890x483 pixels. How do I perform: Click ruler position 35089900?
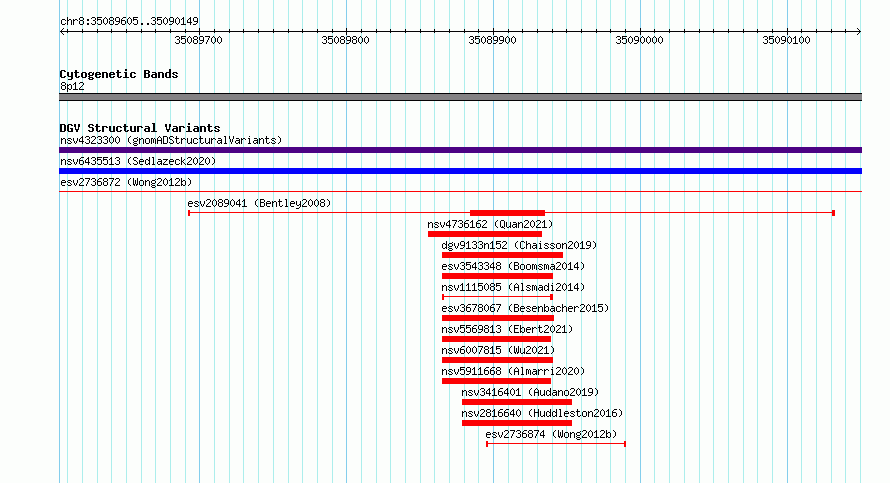pos(492,40)
